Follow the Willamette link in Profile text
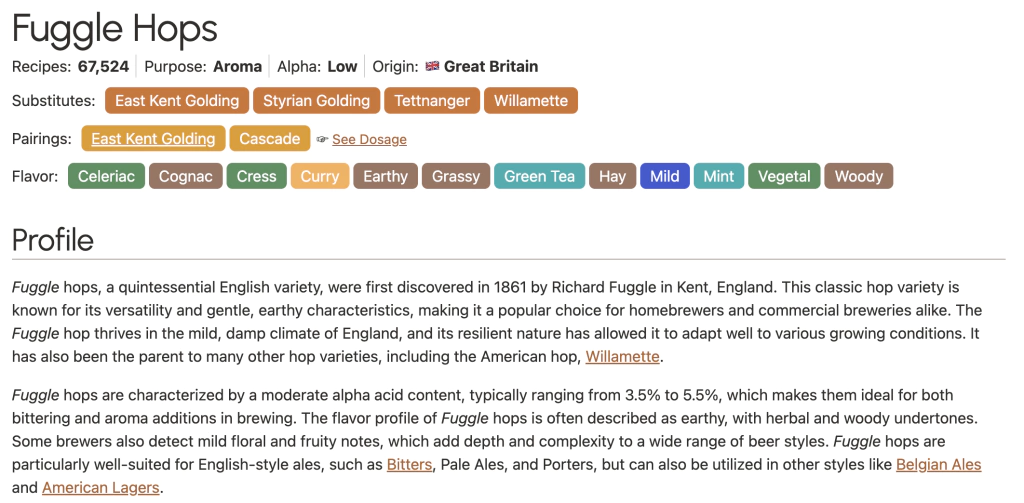Image resolution: width=1024 pixels, height=503 pixels. coord(622,357)
